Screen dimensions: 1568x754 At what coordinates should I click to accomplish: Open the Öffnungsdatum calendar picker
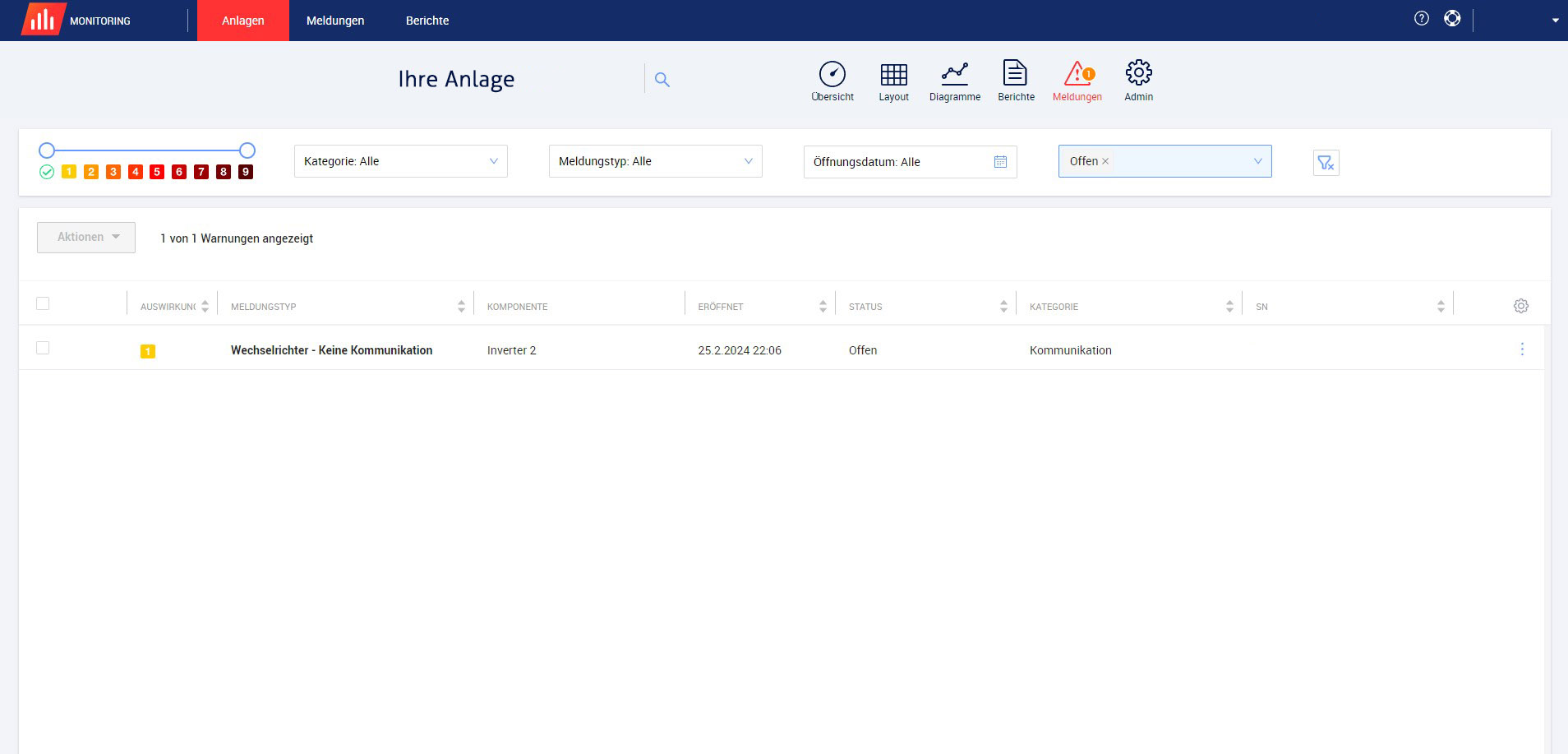pyautogui.click(x=999, y=162)
